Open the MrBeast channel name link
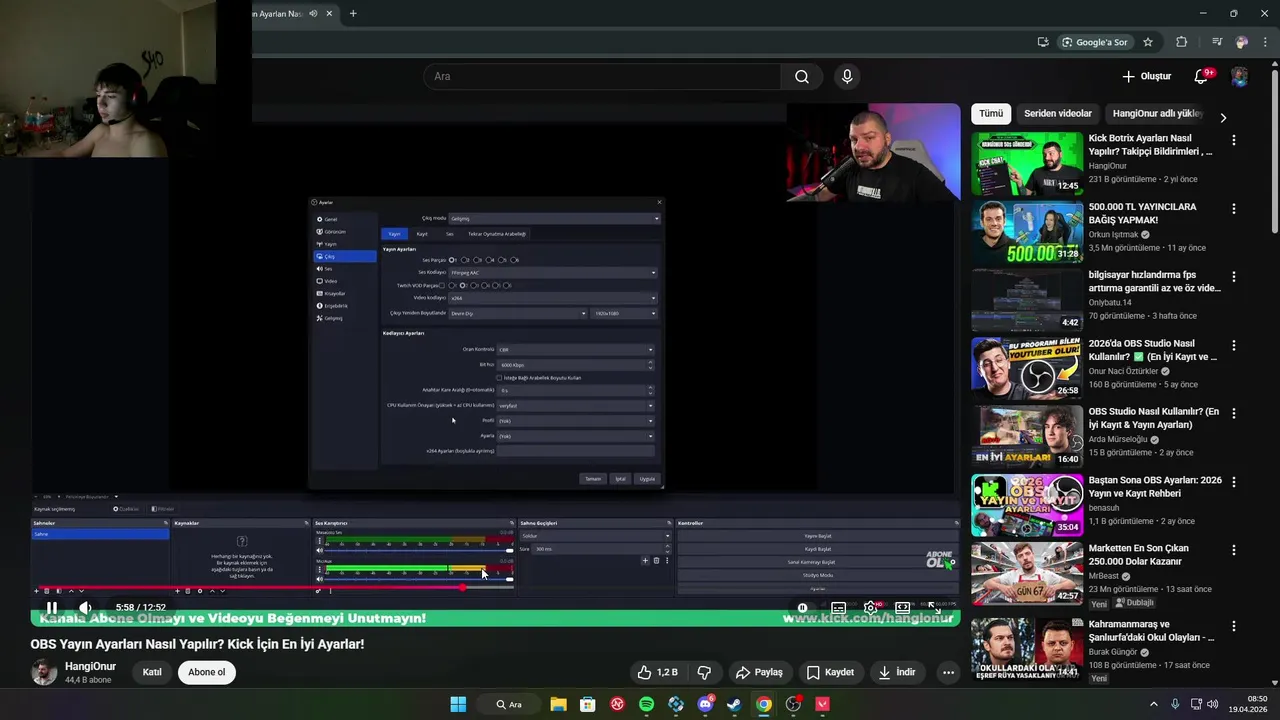This screenshot has width=1280, height=720. 1104,576
